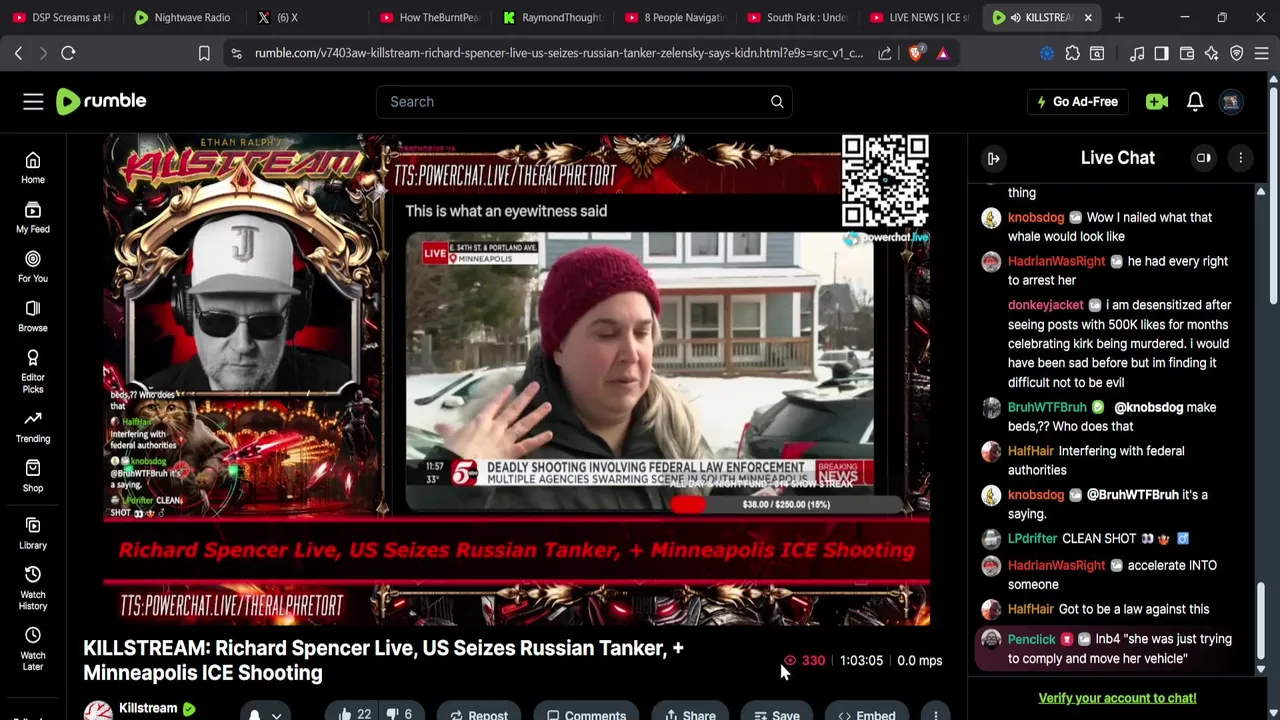Switch to the 8 People Navigating tab

pos(673,17)
